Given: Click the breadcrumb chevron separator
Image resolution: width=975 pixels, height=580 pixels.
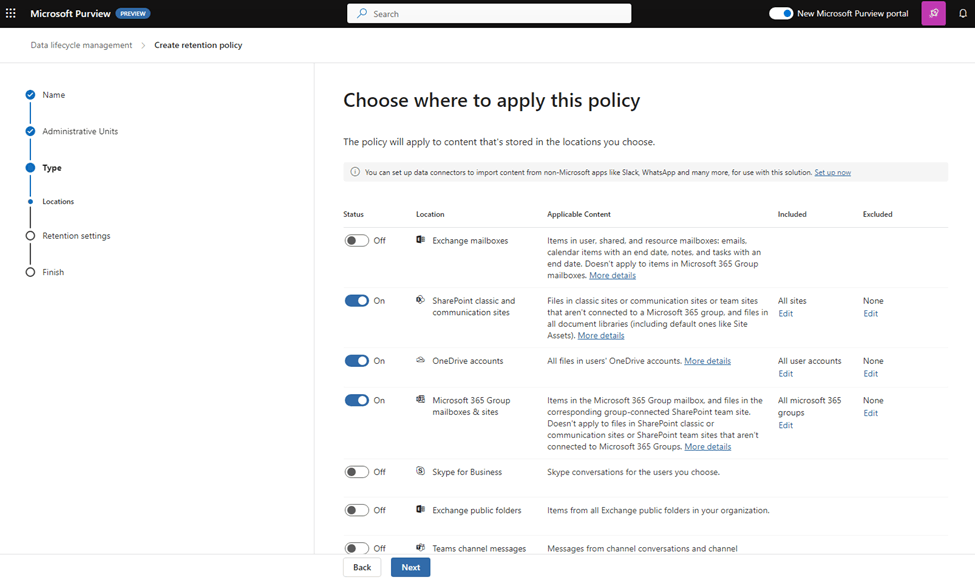Looking at the screenshot, I should [x=143, y=45].
